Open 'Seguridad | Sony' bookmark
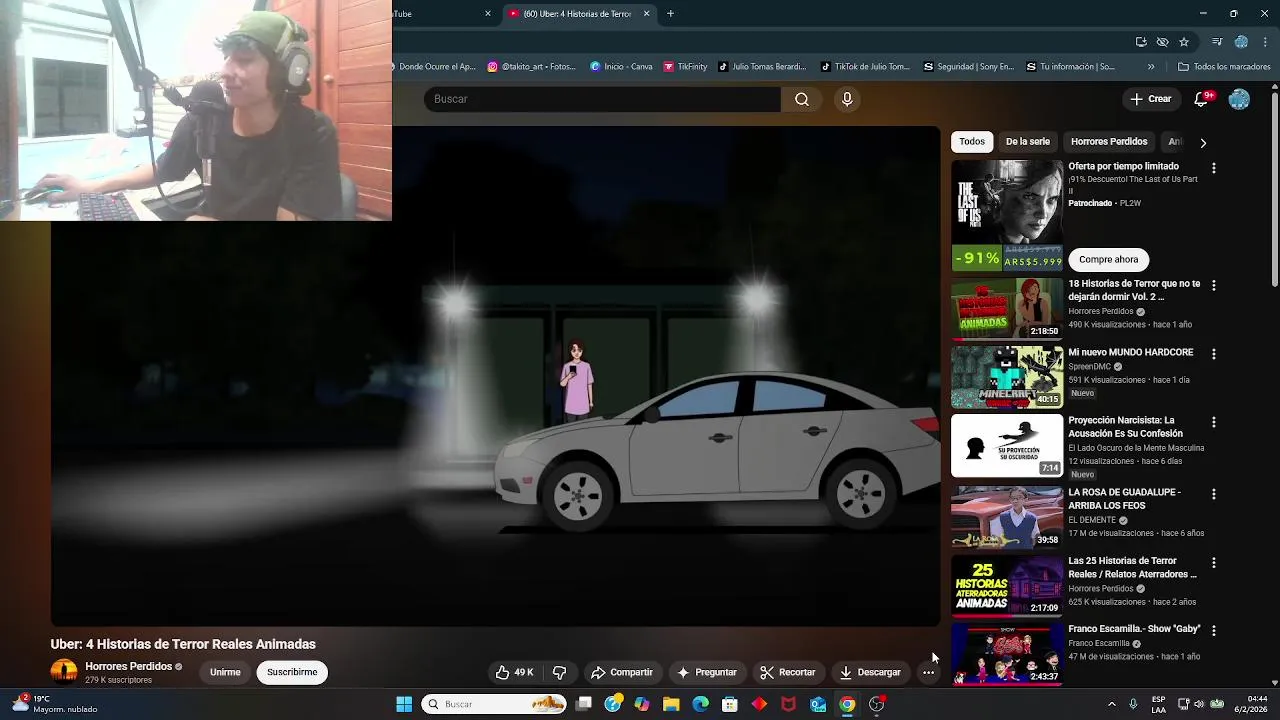1280x720 pixels. coord(968,67)
